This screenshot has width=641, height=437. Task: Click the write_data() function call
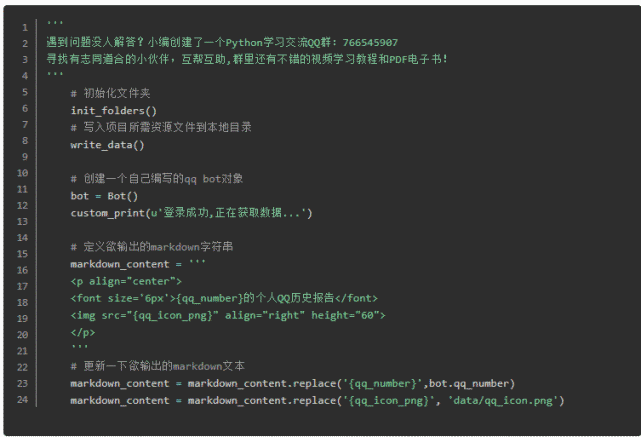pos(107,145)
